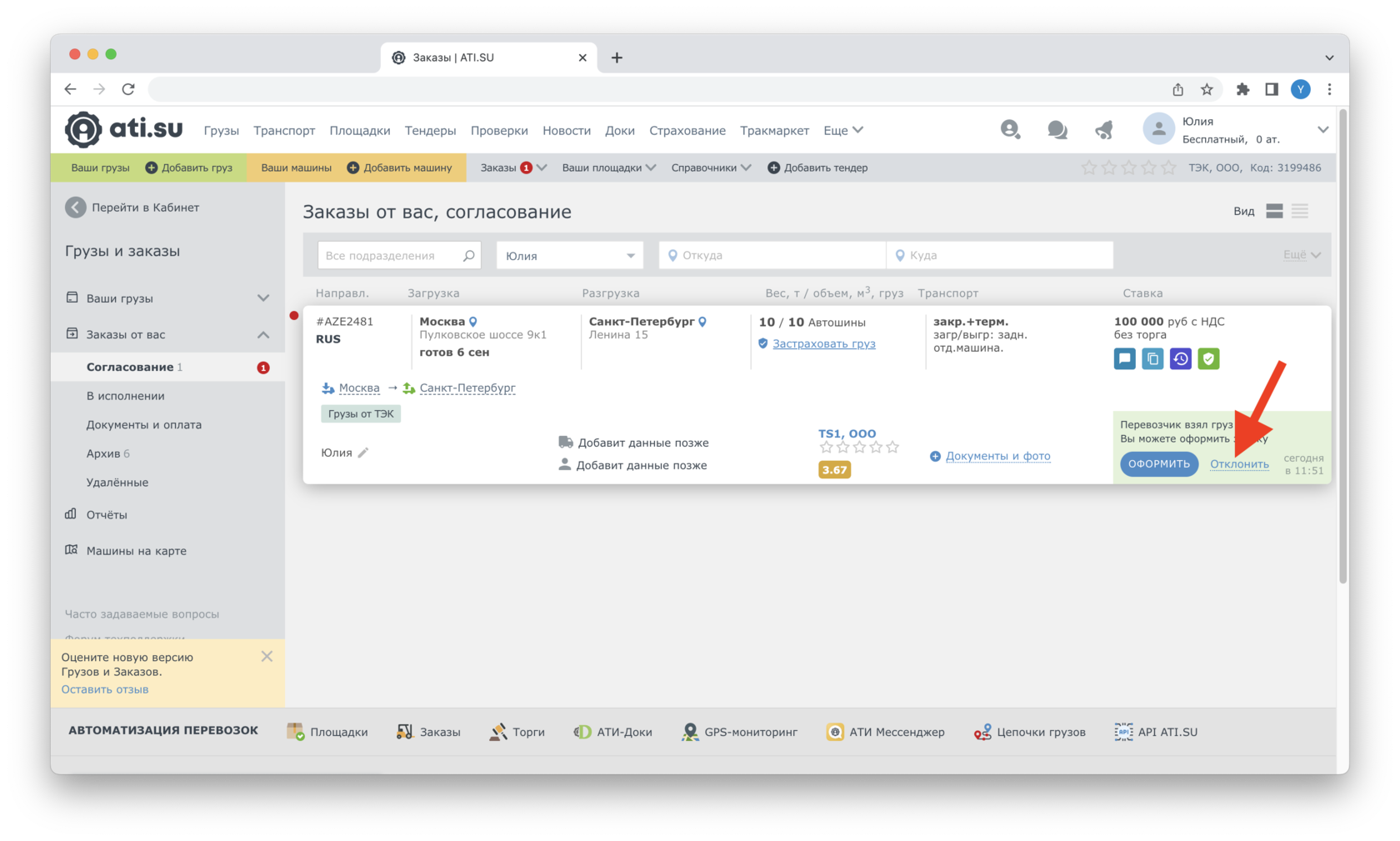Open the Проверки top menu
Screen dimensions: 1400x841
click(499, 131)
